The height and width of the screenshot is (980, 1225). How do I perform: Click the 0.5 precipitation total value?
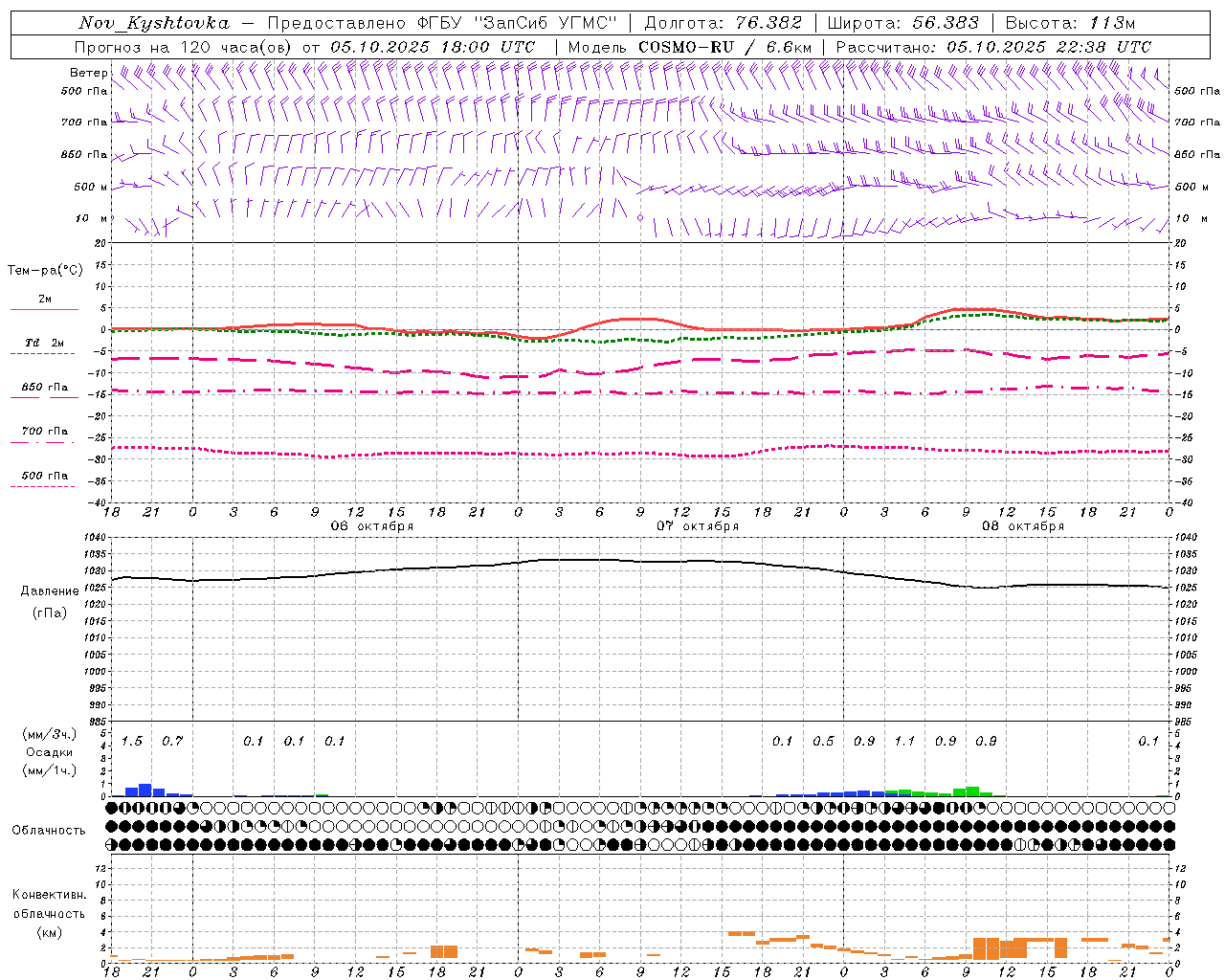click(823, 742)
